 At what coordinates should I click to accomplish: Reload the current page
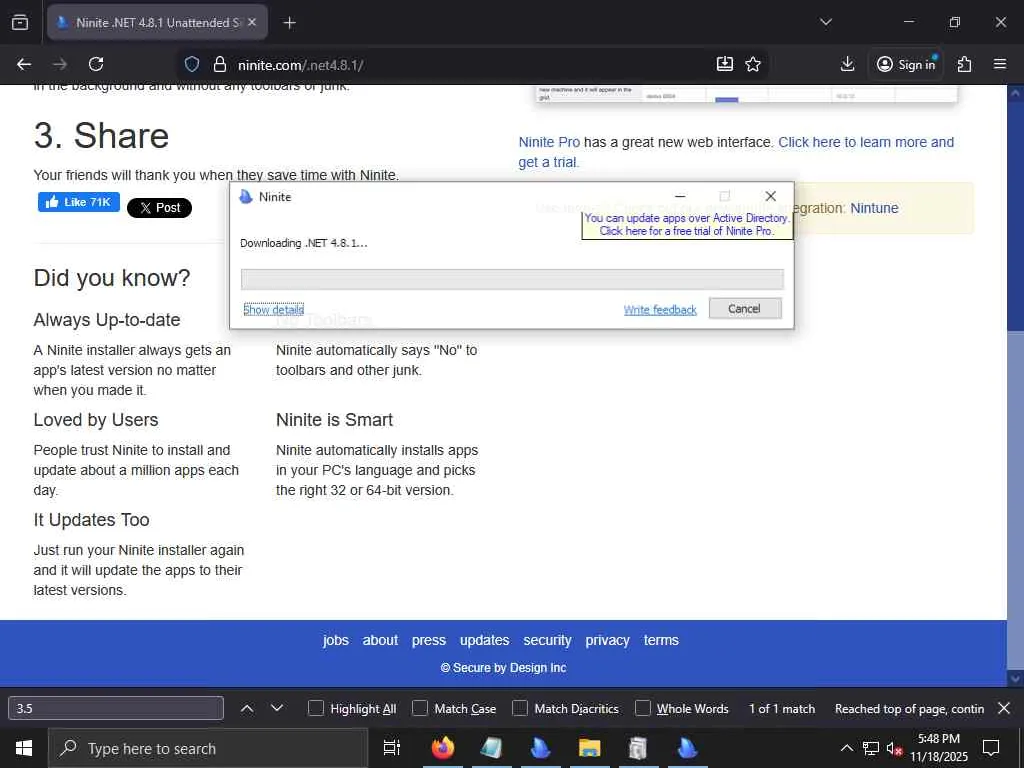pos(96,64)
